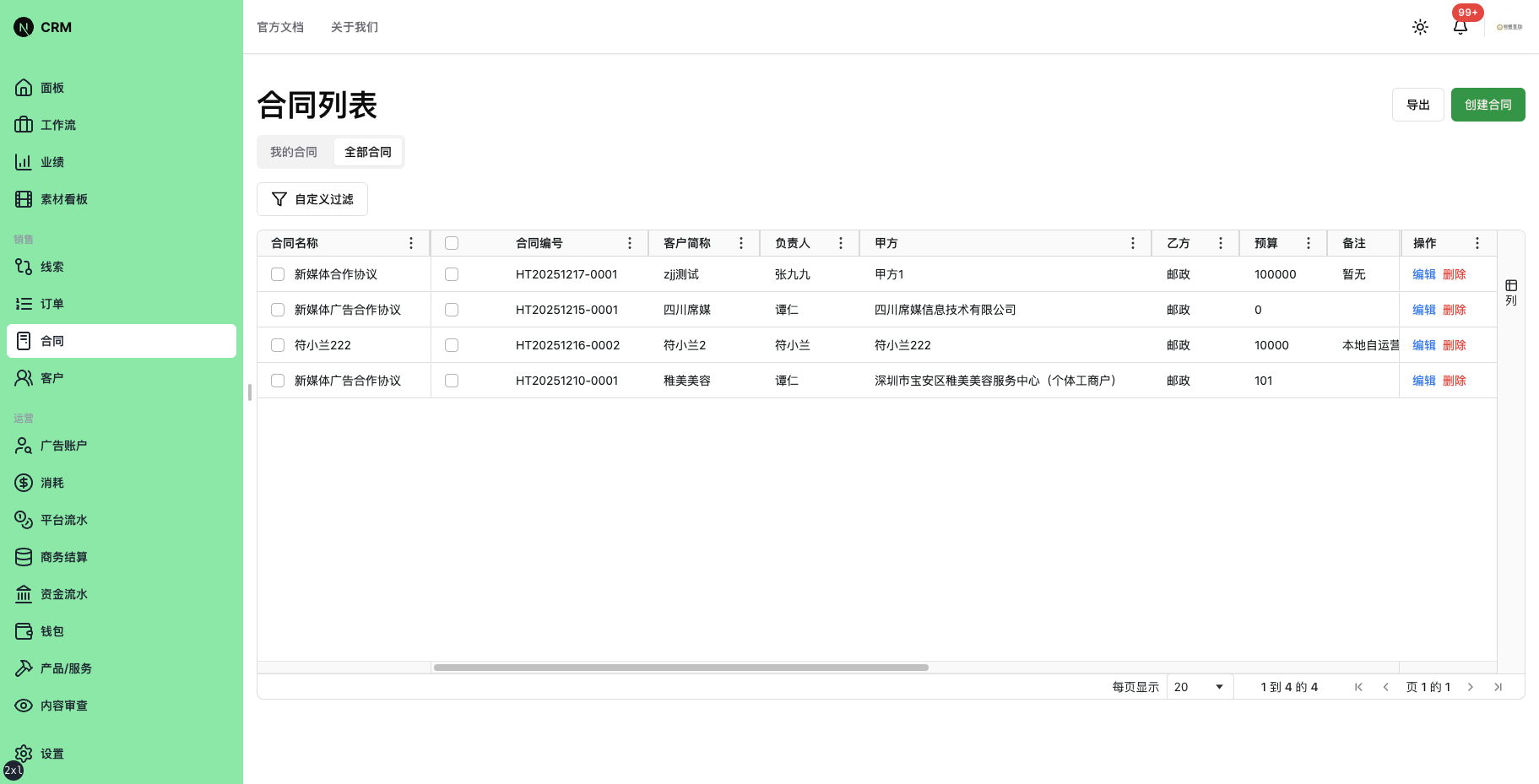1539x784 pixels.
Task: Click 编辑 link on the zjj测试 contract row
Action: point(1423,273)
